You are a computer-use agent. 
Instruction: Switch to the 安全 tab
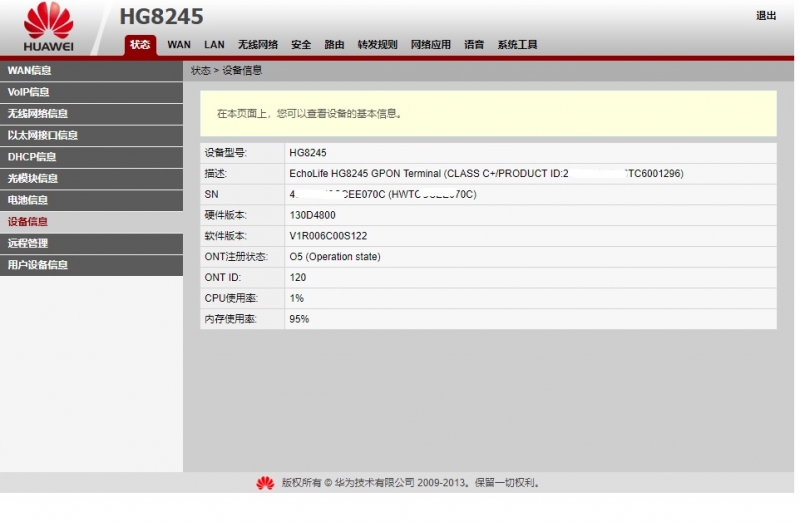tap(301, 45)
